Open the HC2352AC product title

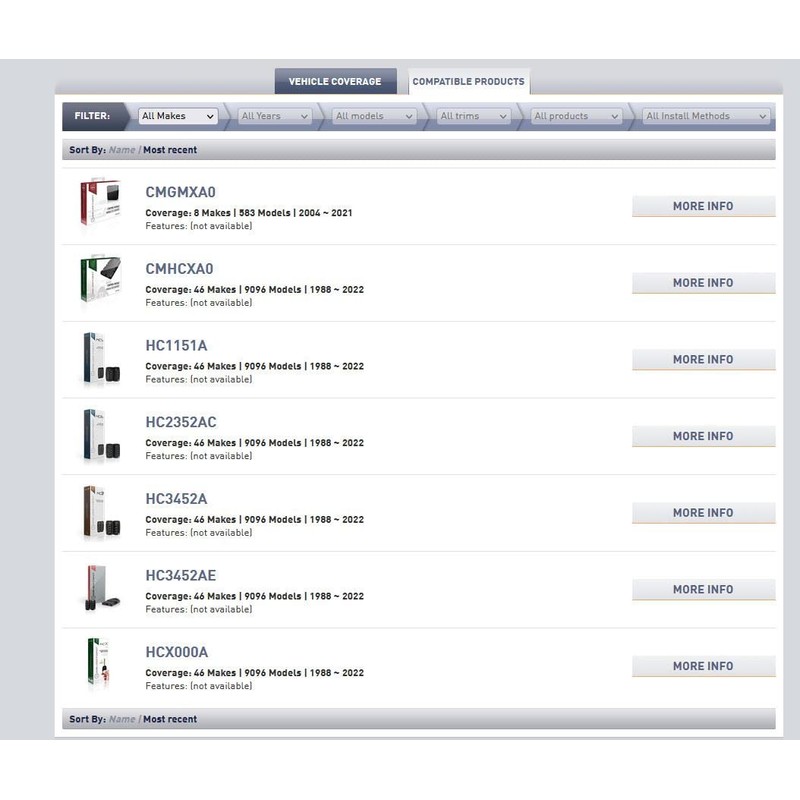[181, 422]
